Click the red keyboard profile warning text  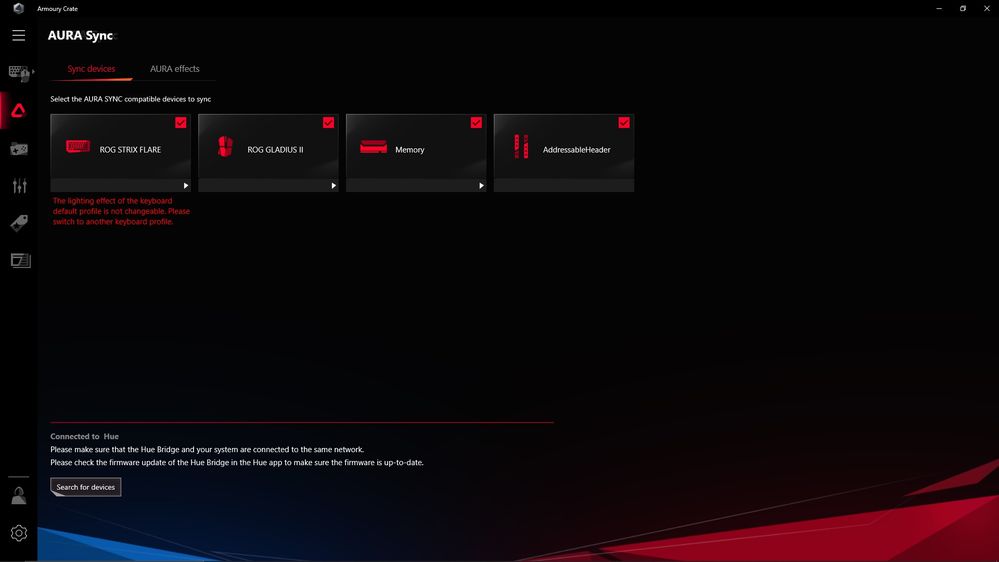[x=121, y=211]
